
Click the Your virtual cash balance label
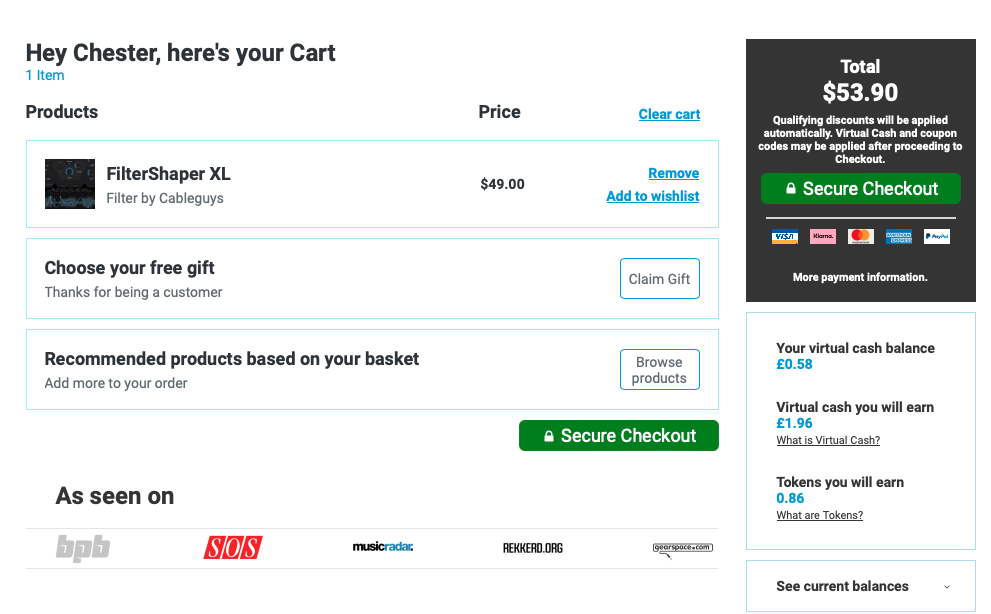pyautogui.click(x=855, y=348)
